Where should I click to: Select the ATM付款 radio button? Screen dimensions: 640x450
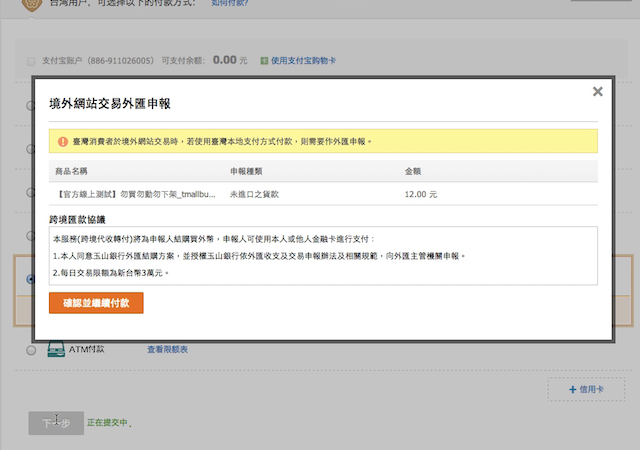click(31, 350)
